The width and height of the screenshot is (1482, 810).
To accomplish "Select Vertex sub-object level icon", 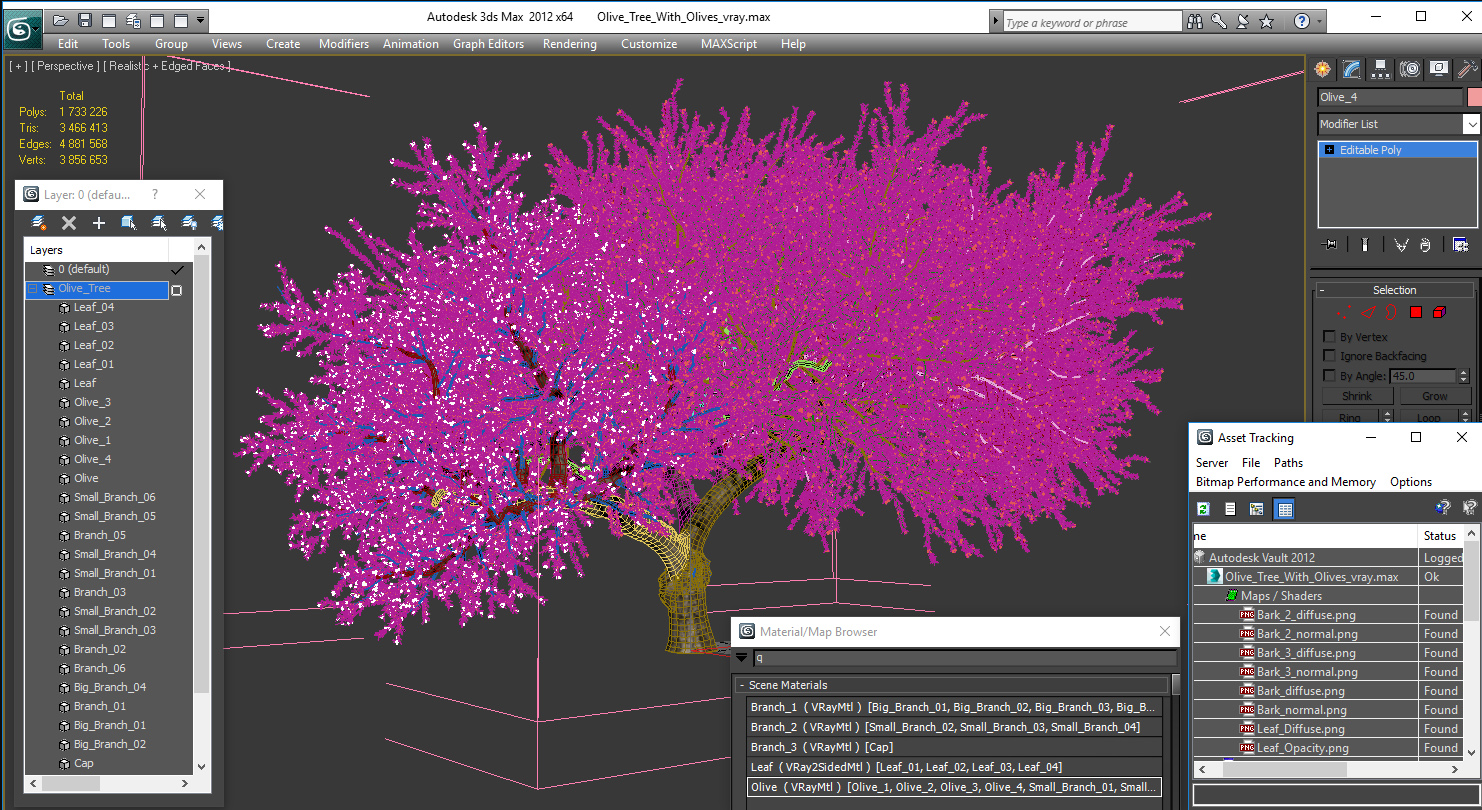I will (1344, 313).
